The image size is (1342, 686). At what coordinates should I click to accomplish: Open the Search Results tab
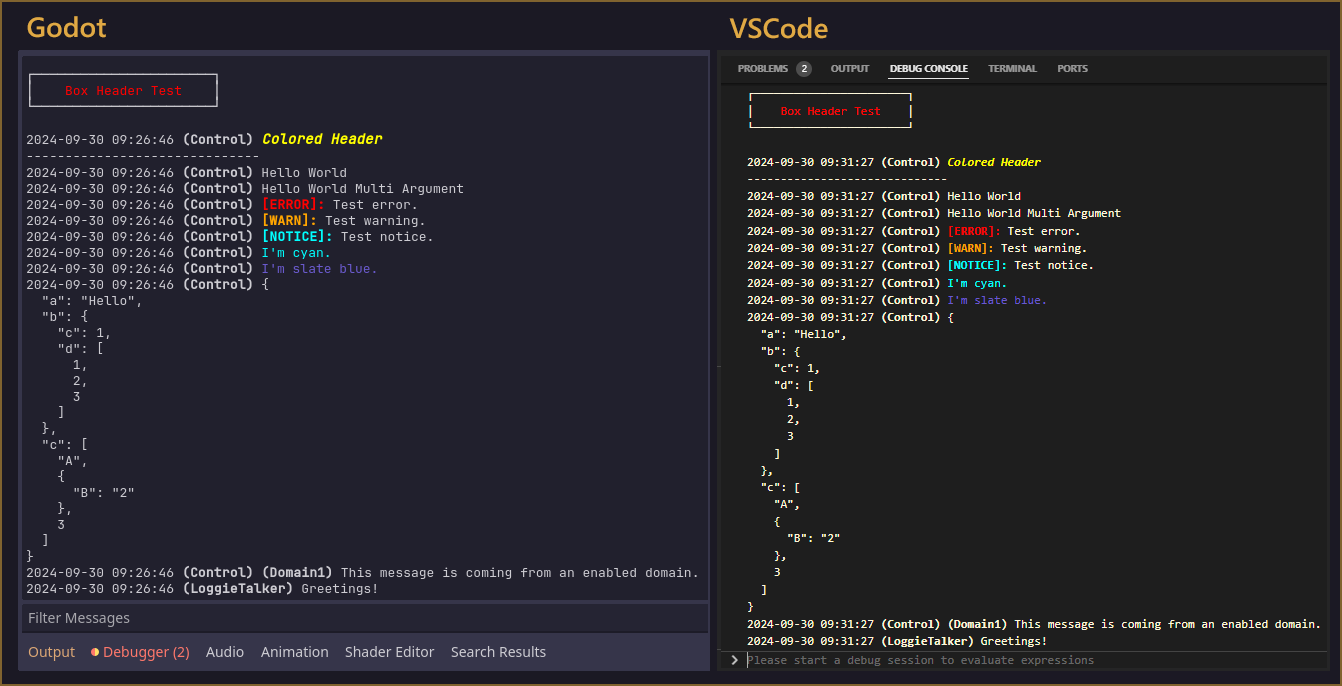coord(498,652)
